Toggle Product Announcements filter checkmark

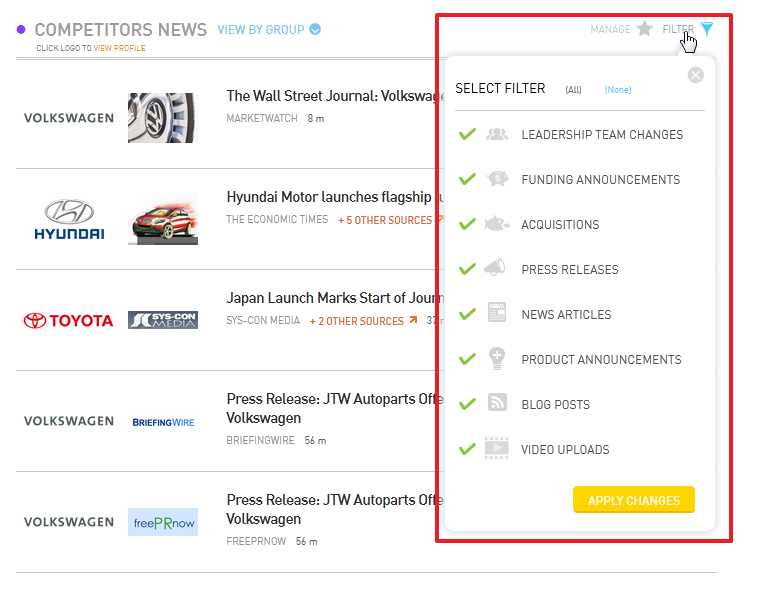pyautogui.click(x=467, y=359)
